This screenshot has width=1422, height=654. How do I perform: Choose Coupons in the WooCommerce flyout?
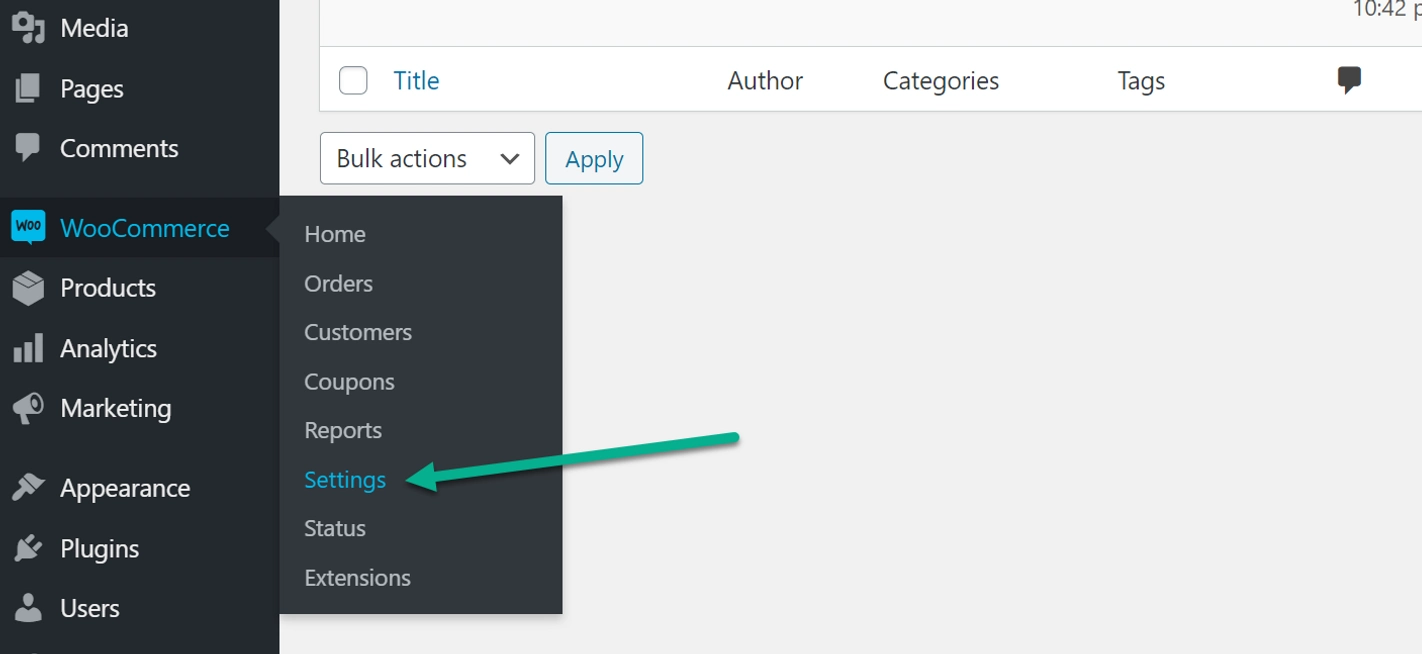coord(349,382)
